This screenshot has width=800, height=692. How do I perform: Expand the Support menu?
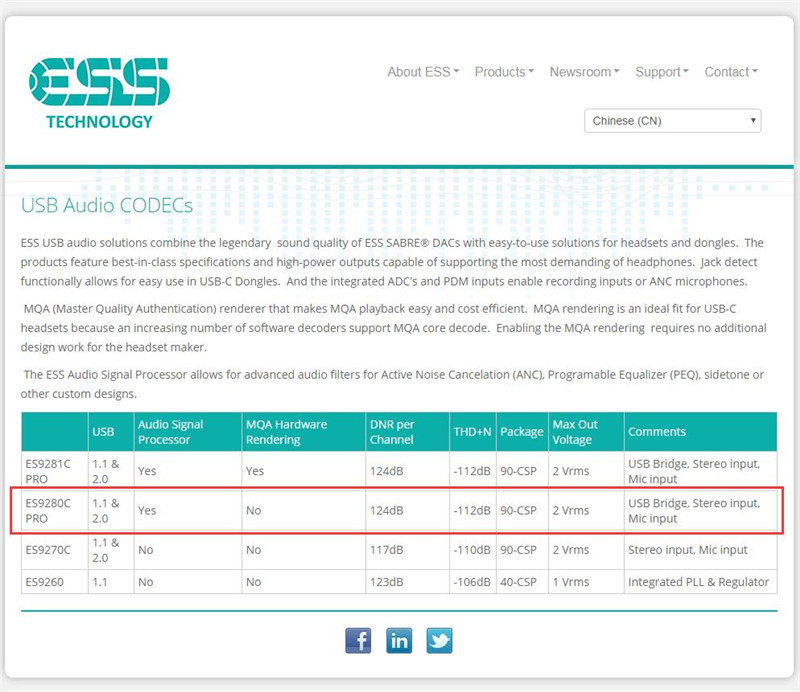click(x=662, y=72)
